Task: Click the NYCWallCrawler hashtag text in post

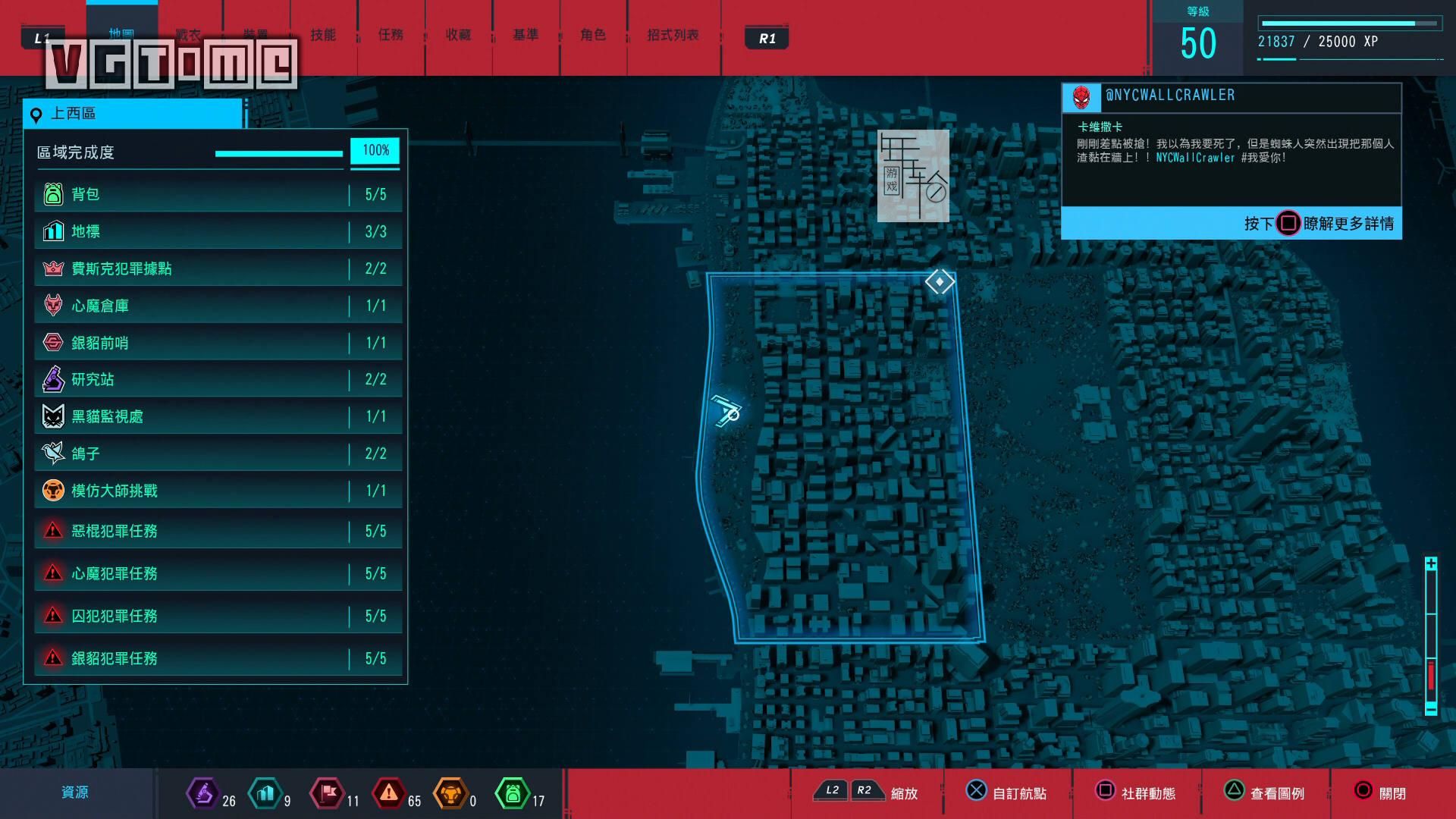Action: (x=1195, y=158)
